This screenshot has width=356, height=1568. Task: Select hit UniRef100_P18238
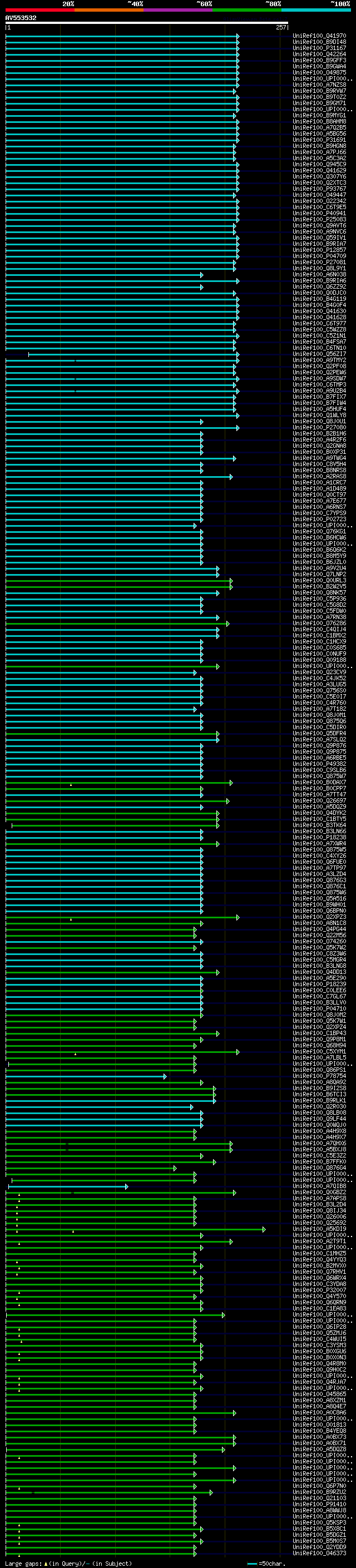pyautogui.click(x=319, y=837)
